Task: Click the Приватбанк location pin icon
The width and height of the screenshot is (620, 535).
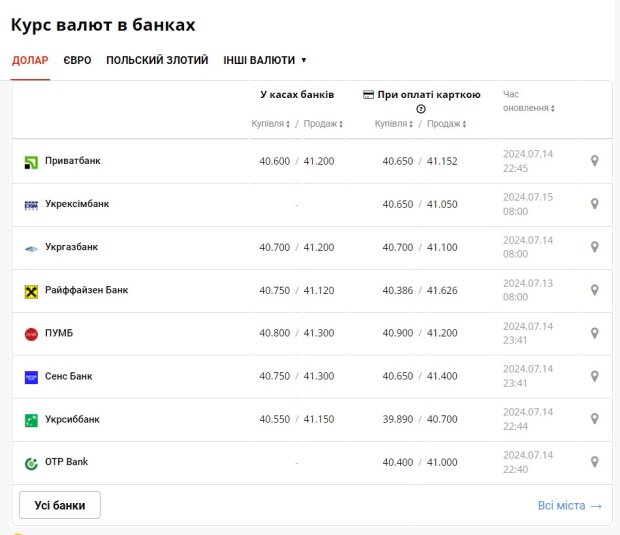Action: coord(594,161)
